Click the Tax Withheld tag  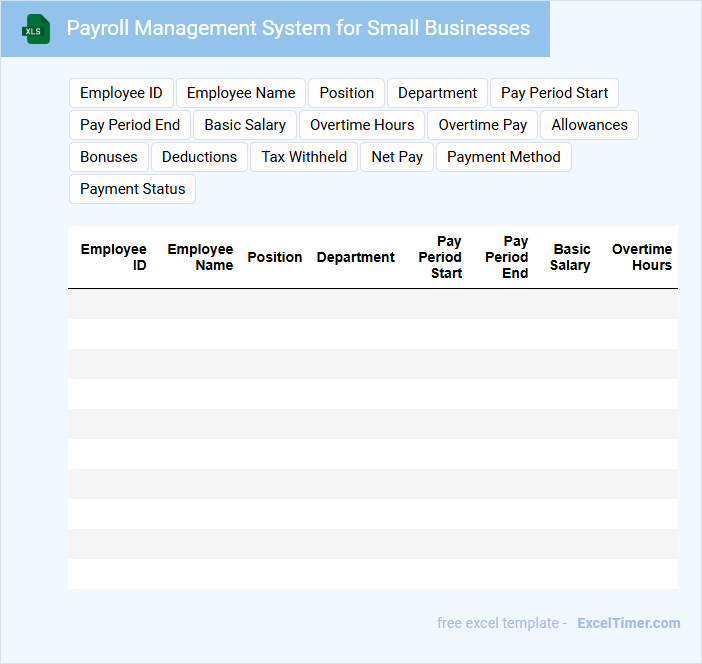[304, 157]
